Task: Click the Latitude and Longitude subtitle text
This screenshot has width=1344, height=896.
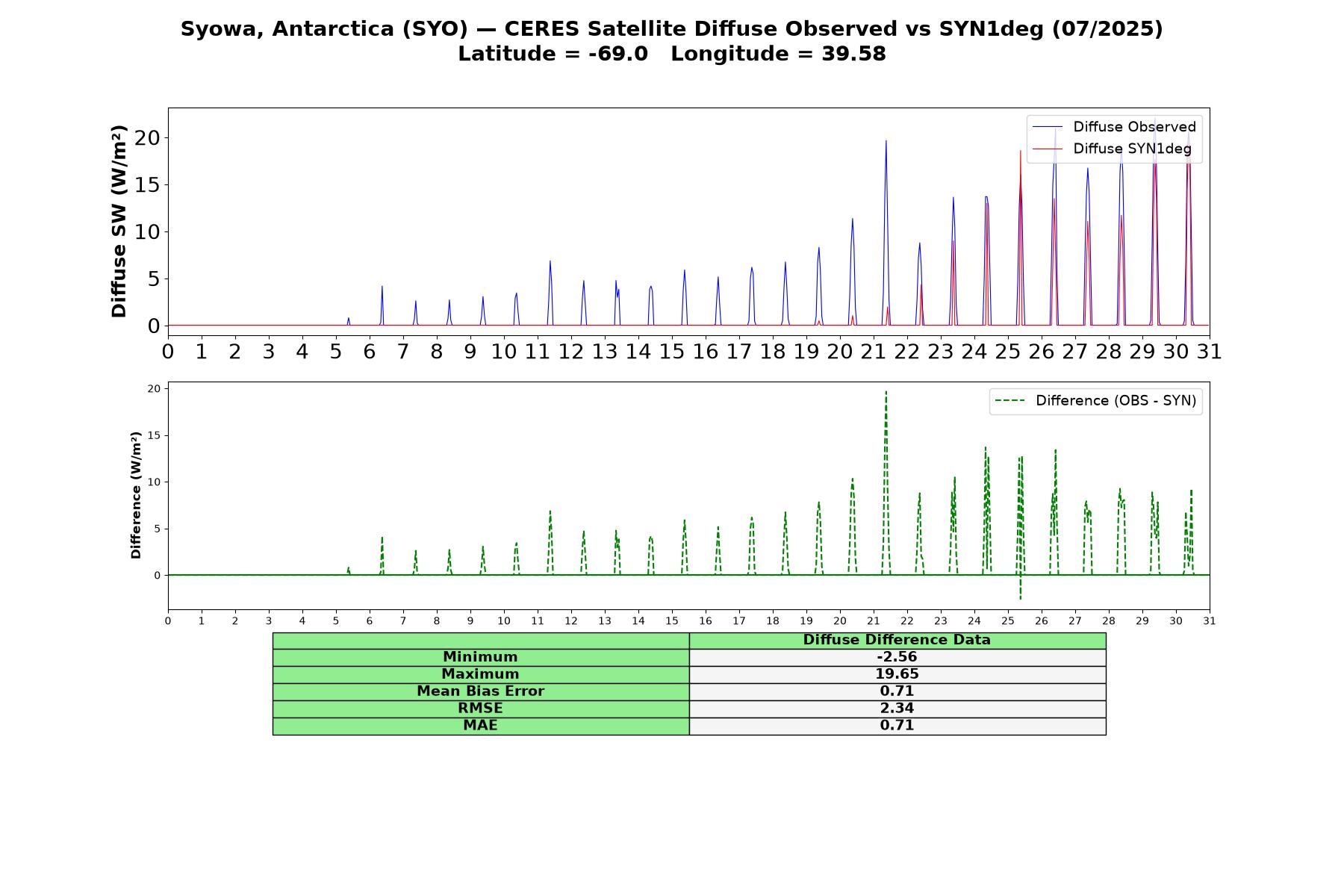Action: click(x=672, y=54)
